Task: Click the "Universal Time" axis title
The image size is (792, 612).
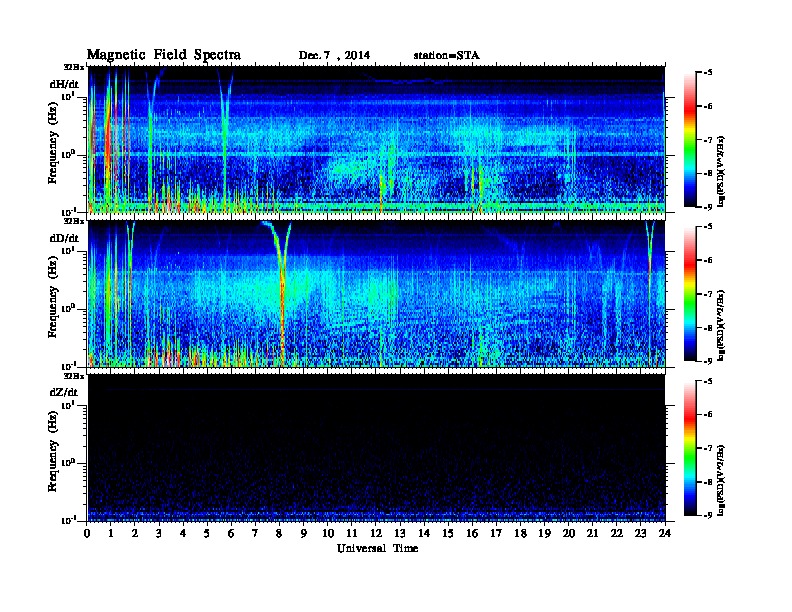Action: 377,548
